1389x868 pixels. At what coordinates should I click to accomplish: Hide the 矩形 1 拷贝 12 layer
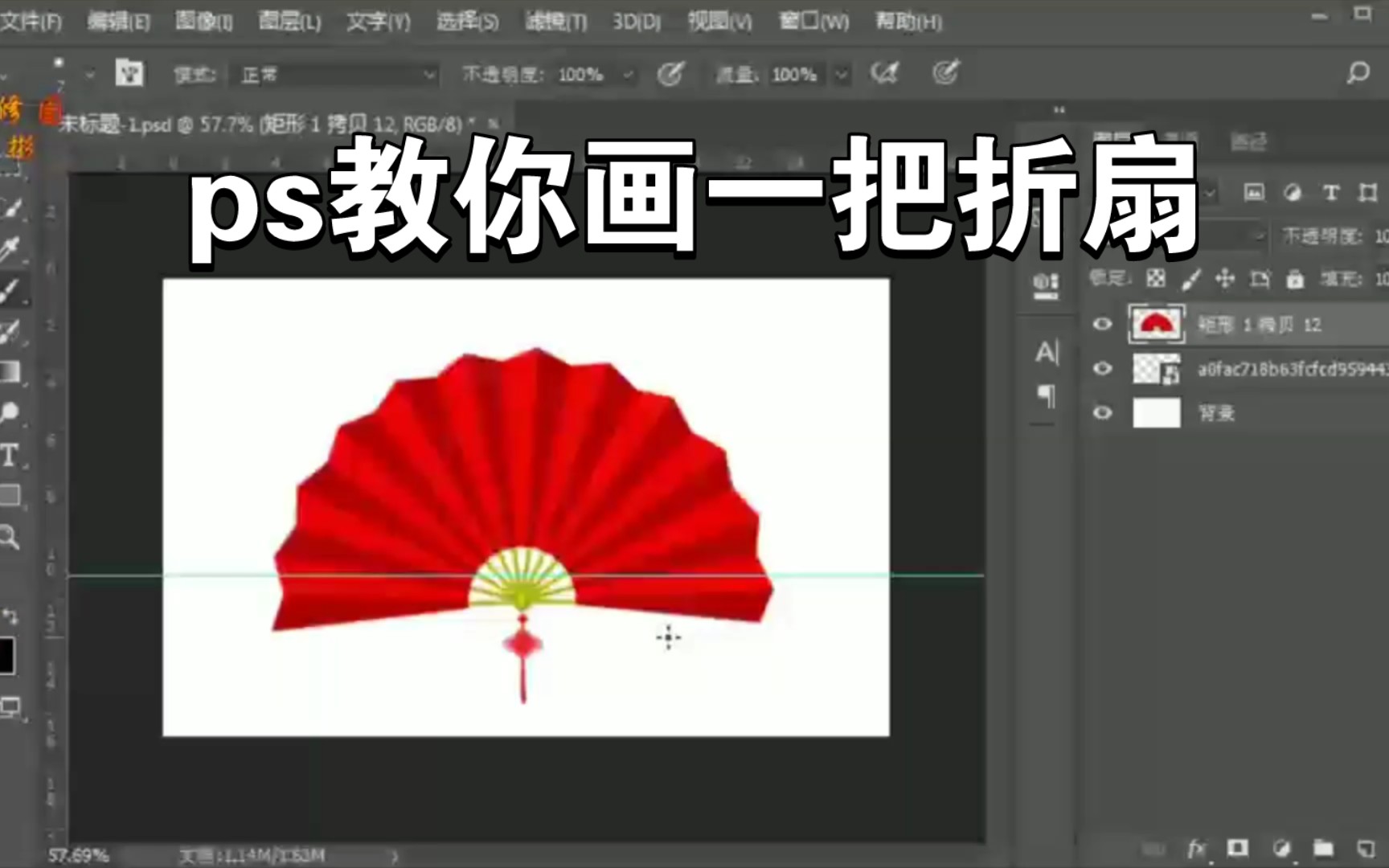coord(1103,324)
